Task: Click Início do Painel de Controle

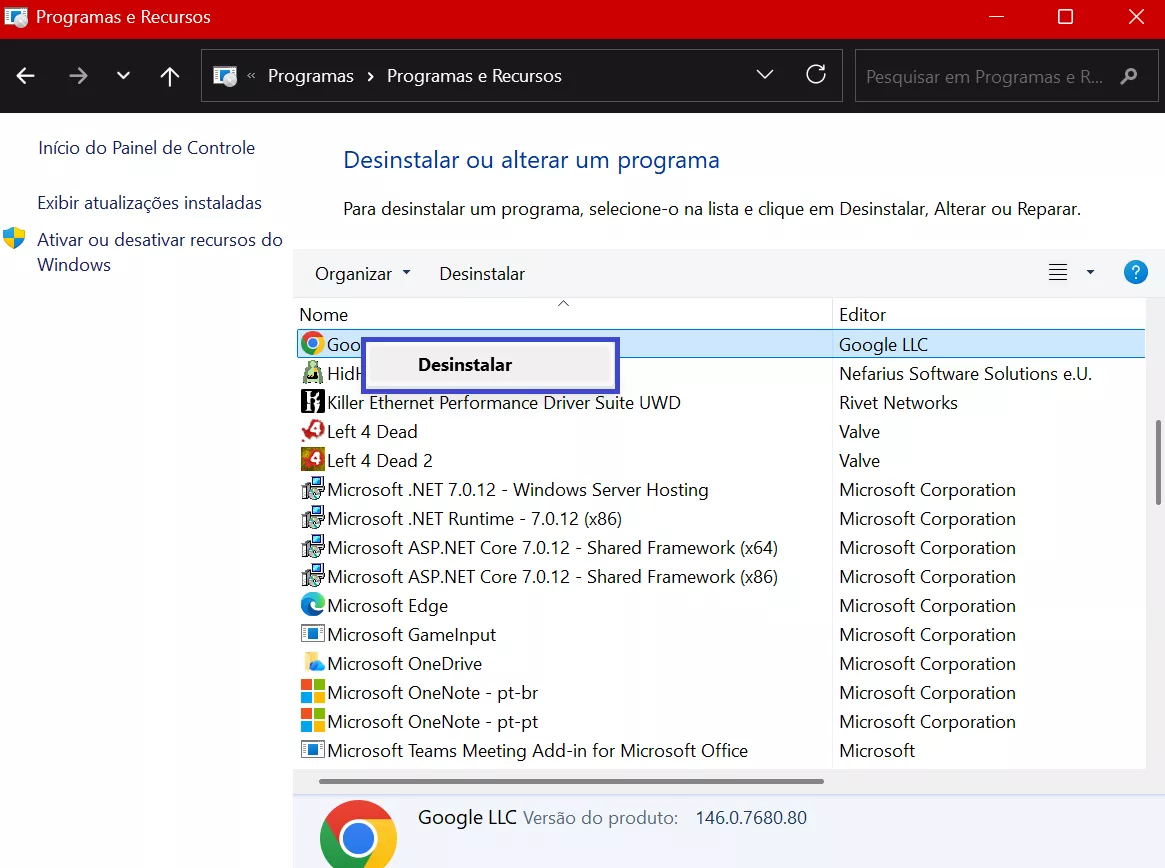Action: pos(146,147)
